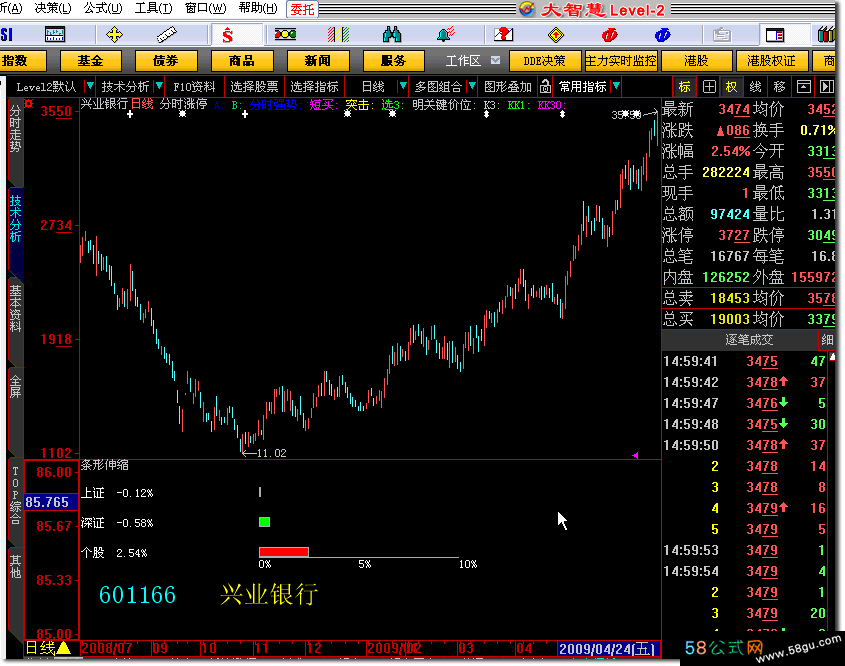The width and height of the screenshot is (845, 666).
Task: Click the magenta arrow marker below chart
Action: [x=635, y=455]
